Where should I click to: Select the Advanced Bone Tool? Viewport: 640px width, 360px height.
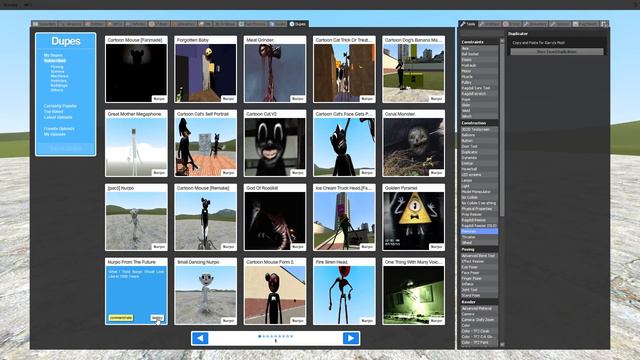pos(479,256)
